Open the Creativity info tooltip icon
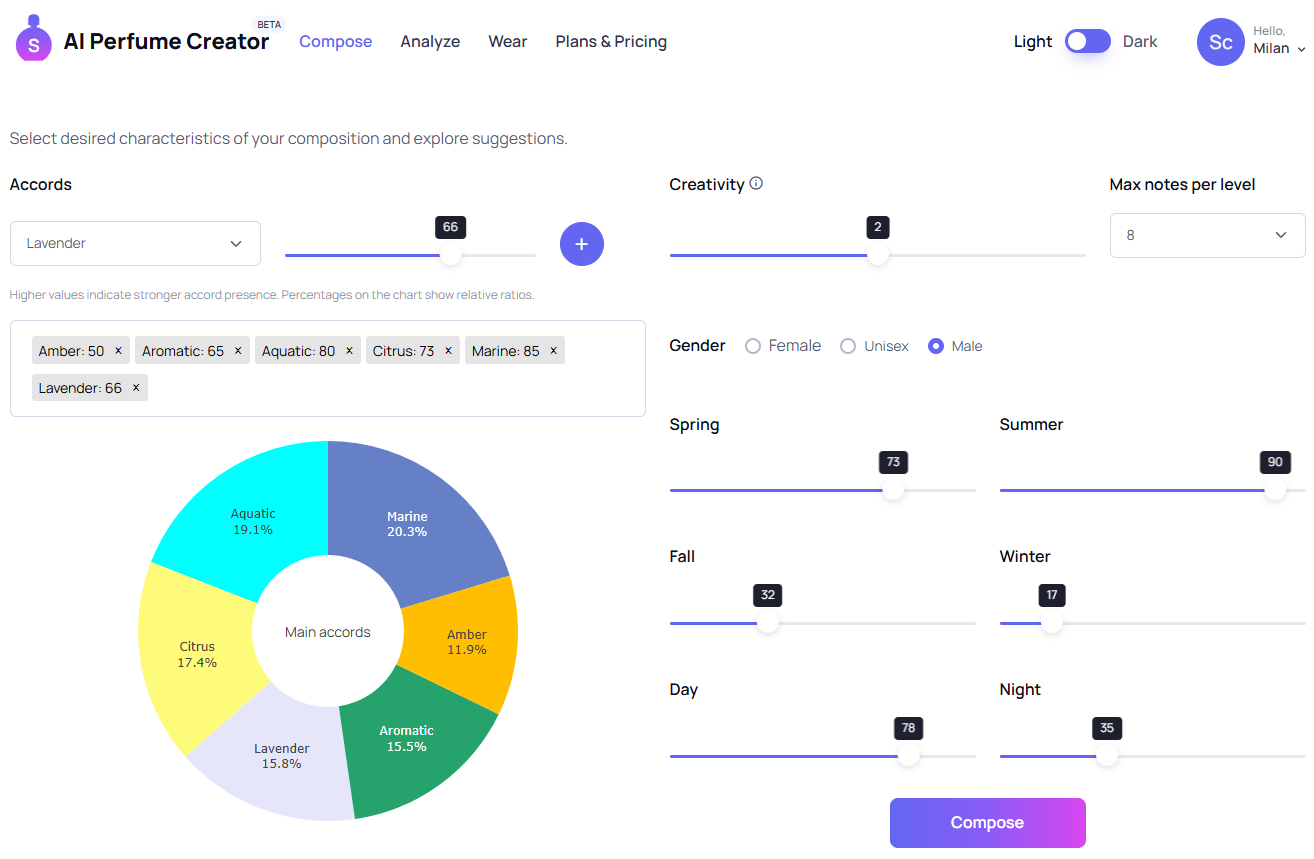1314x859 pixels. (757, 183)
